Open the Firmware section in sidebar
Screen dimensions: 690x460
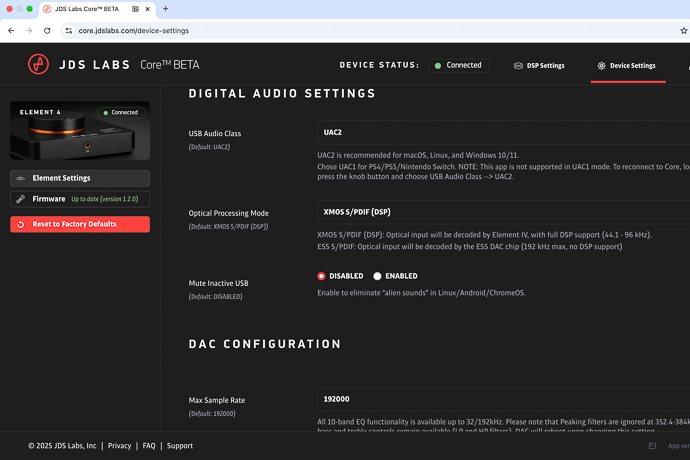point(80,199)
